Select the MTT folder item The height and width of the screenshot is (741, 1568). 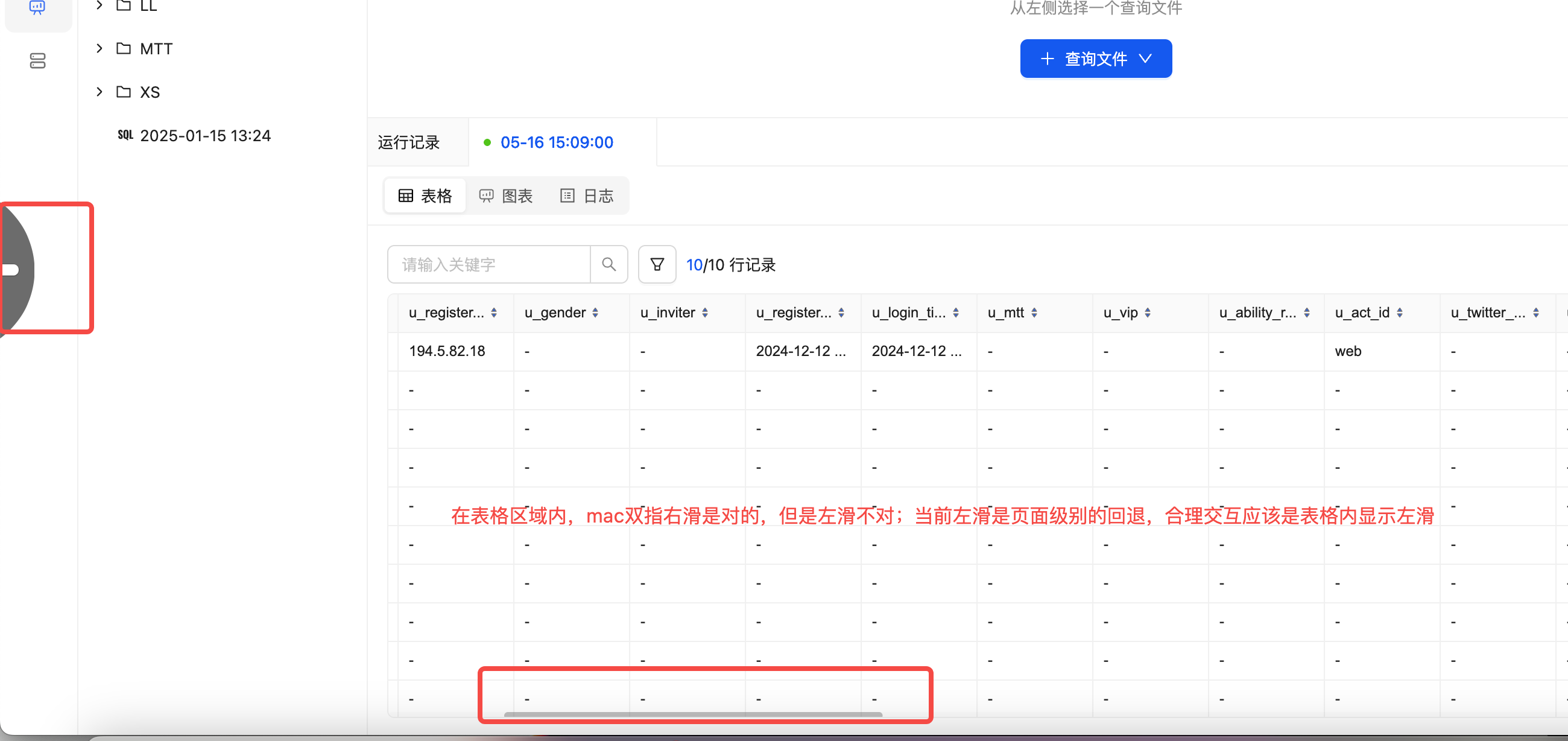(x=156, y=49)
